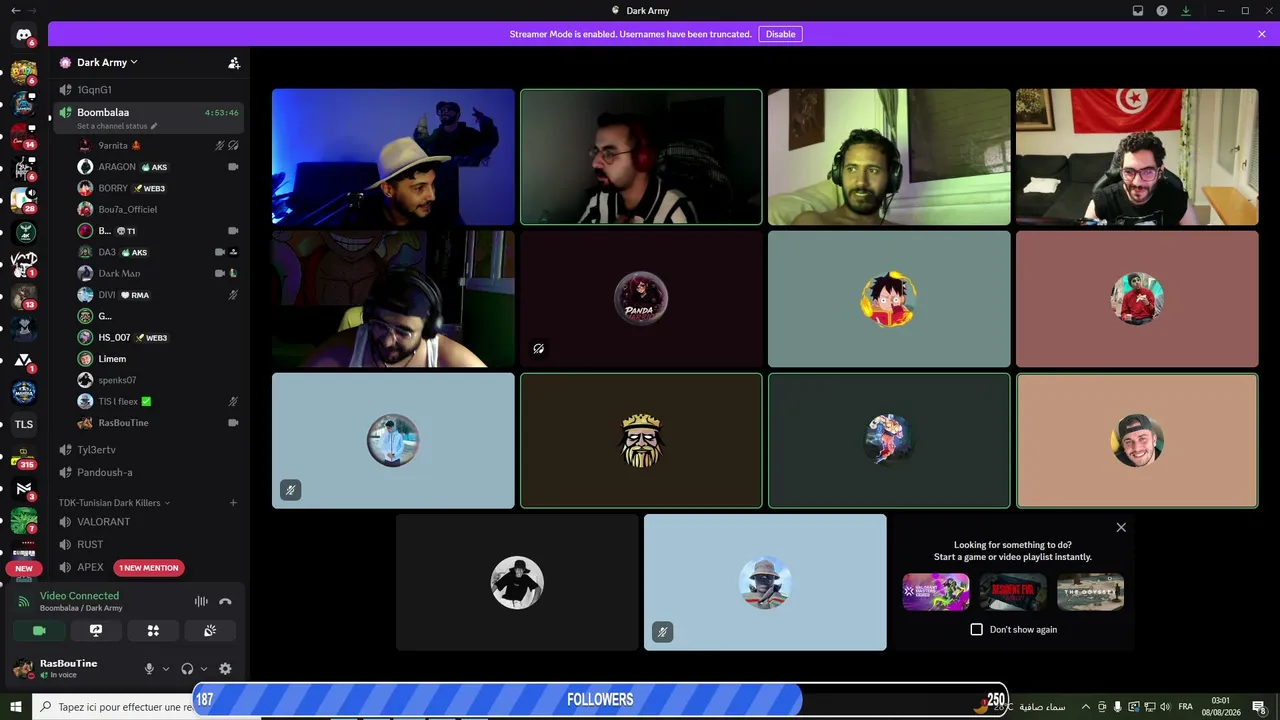Start the Valorant activity thumbnail
1280x720 pixels.
tap(936, 592)
